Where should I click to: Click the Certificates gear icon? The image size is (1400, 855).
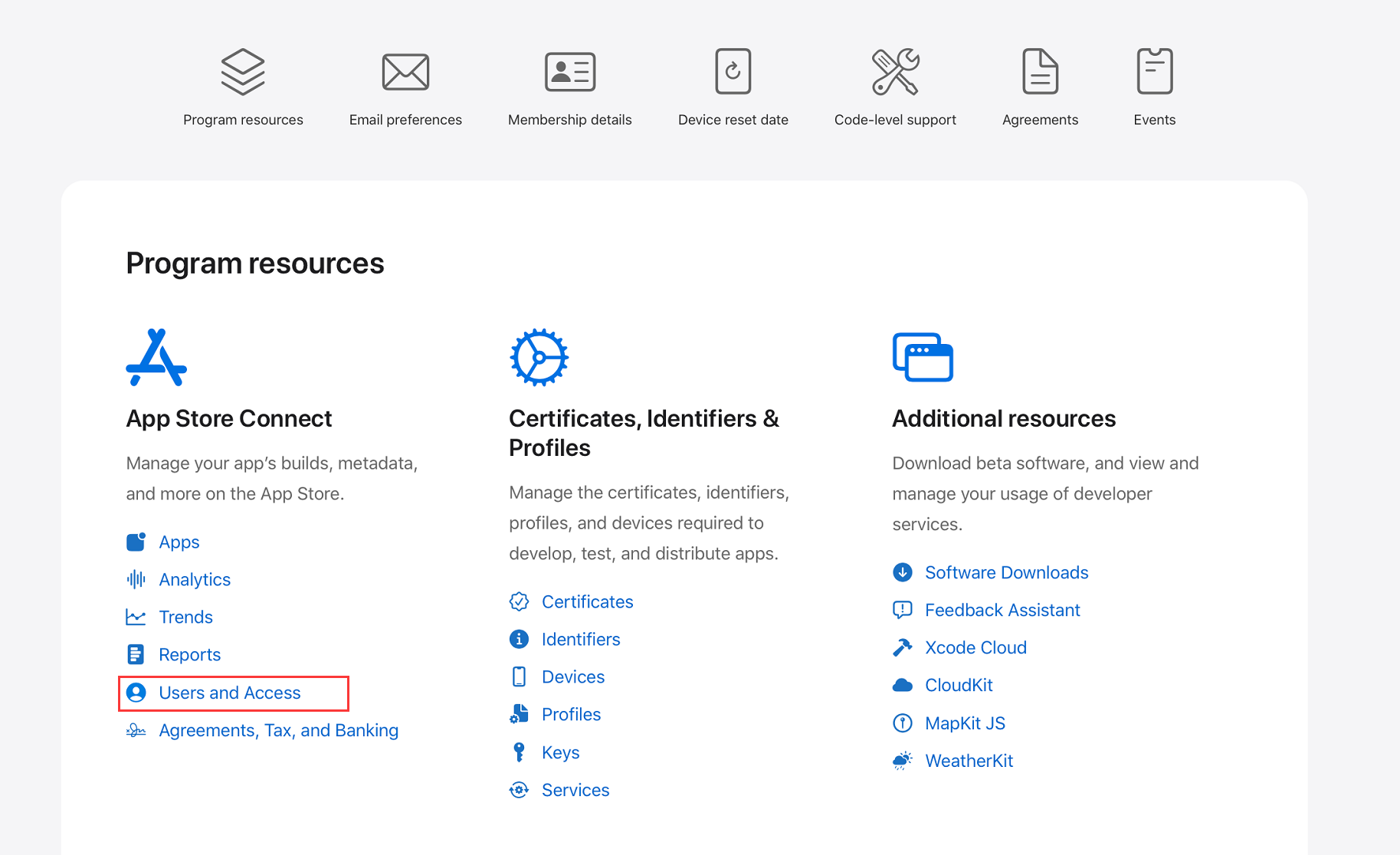click(x=539, y=357)
